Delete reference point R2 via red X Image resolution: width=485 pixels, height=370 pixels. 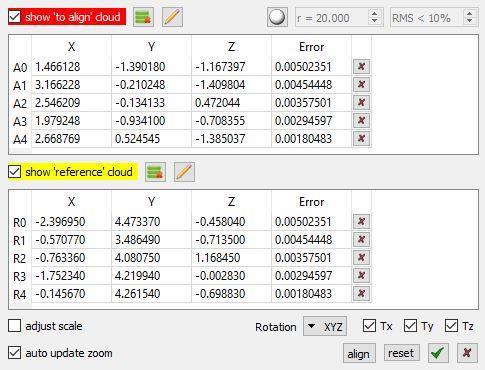(x=361, y=257)
